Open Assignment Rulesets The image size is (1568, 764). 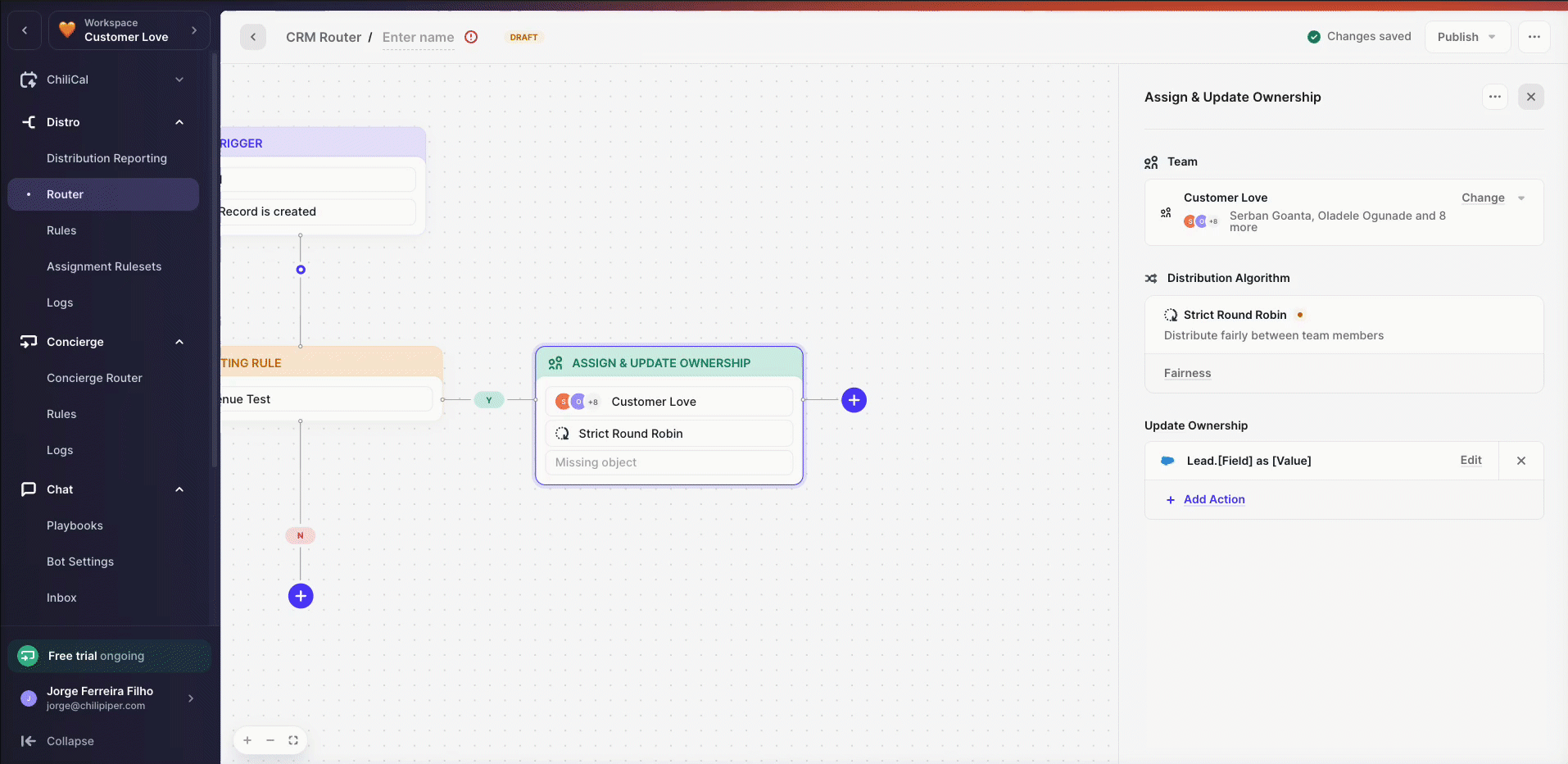click(x=104, y=266)
